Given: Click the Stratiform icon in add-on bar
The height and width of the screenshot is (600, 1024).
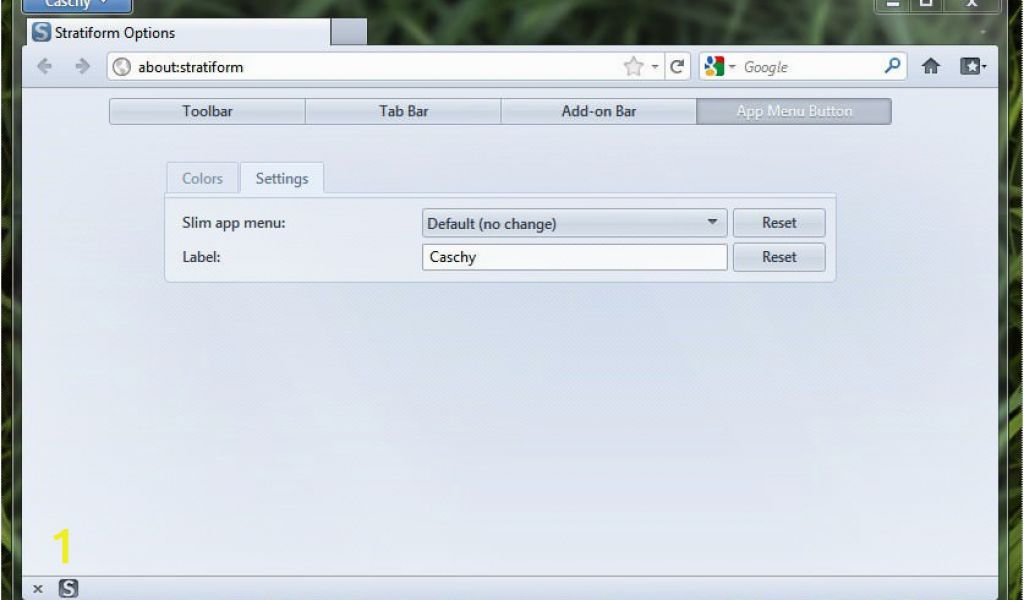Looking at the screenshot, I should [x=69, y=588].
